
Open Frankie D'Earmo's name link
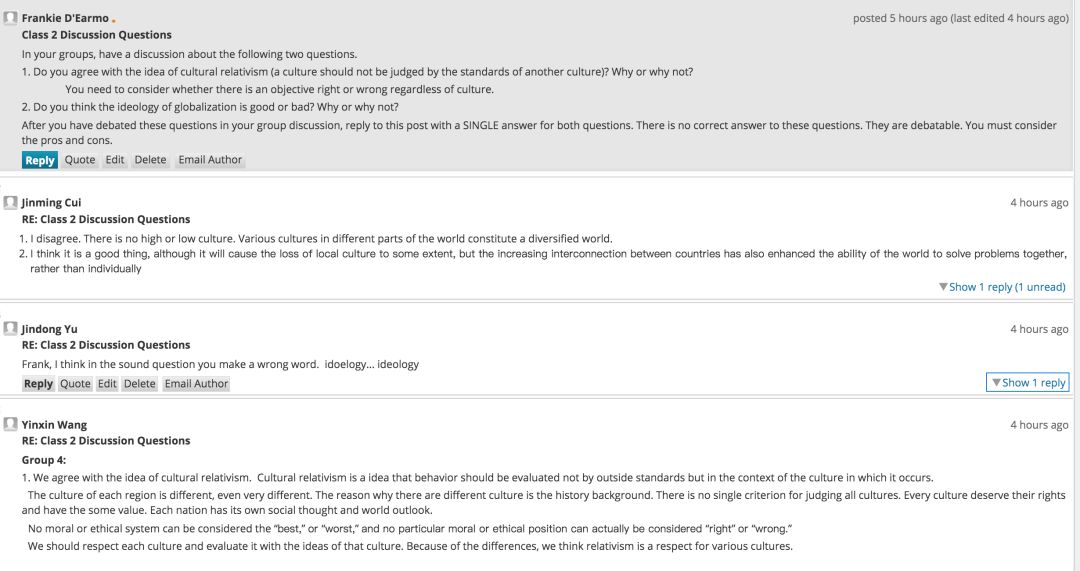65,19
